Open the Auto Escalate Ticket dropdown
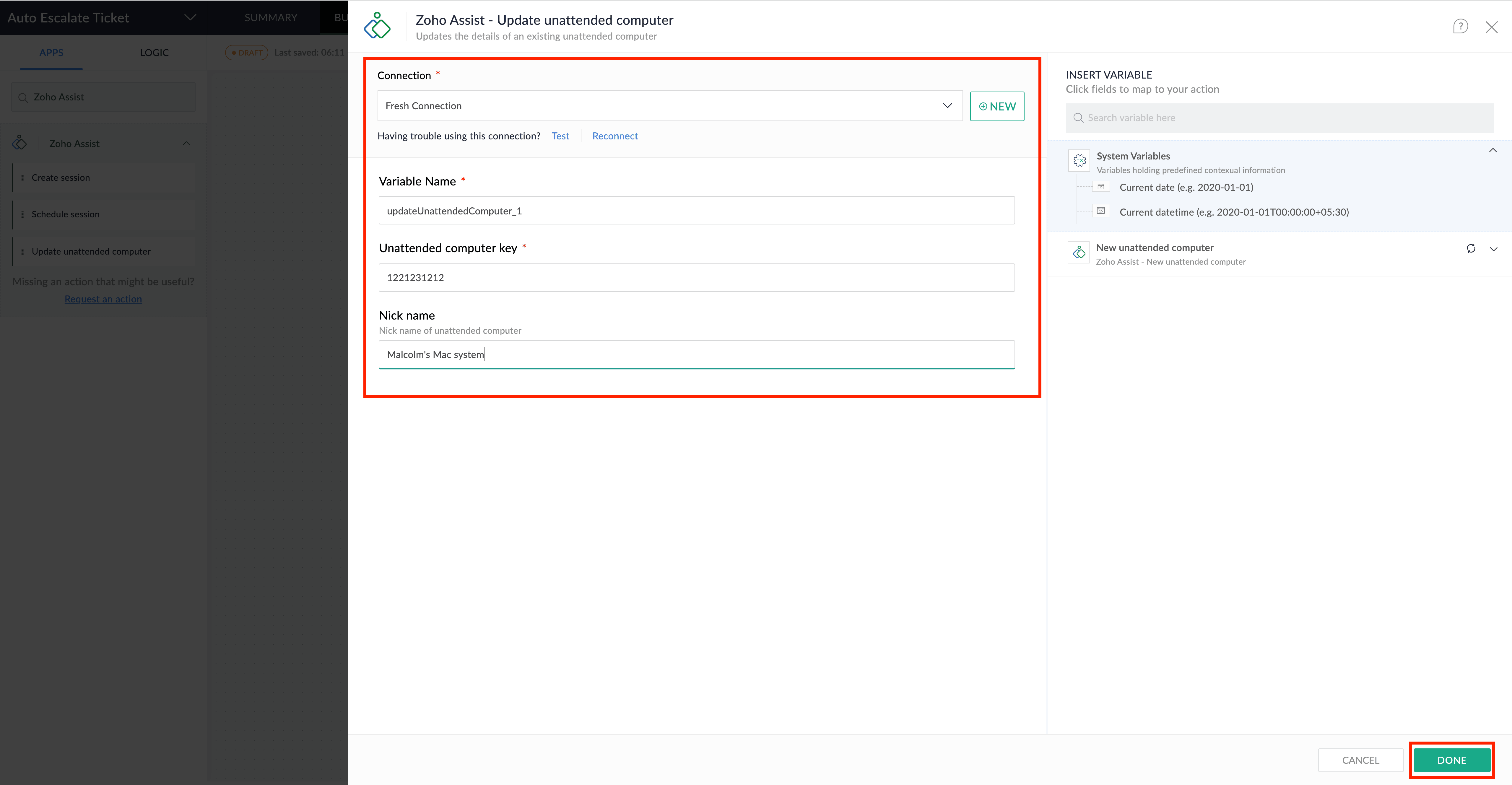 (x=190, y=18)
